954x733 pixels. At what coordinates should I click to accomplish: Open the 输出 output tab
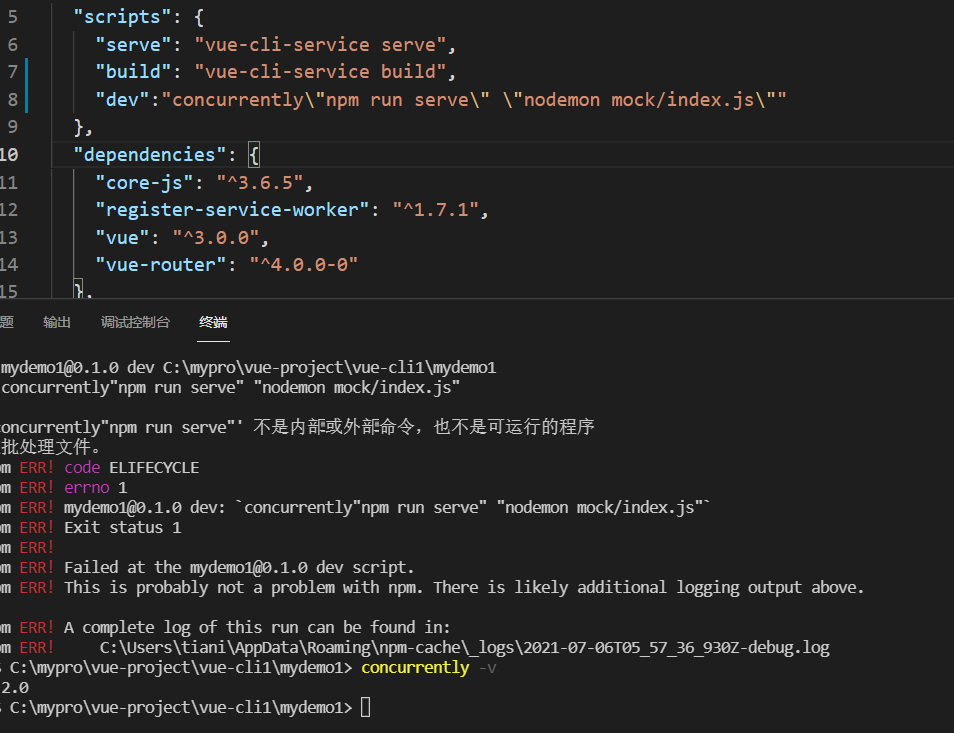coord(57,322)
